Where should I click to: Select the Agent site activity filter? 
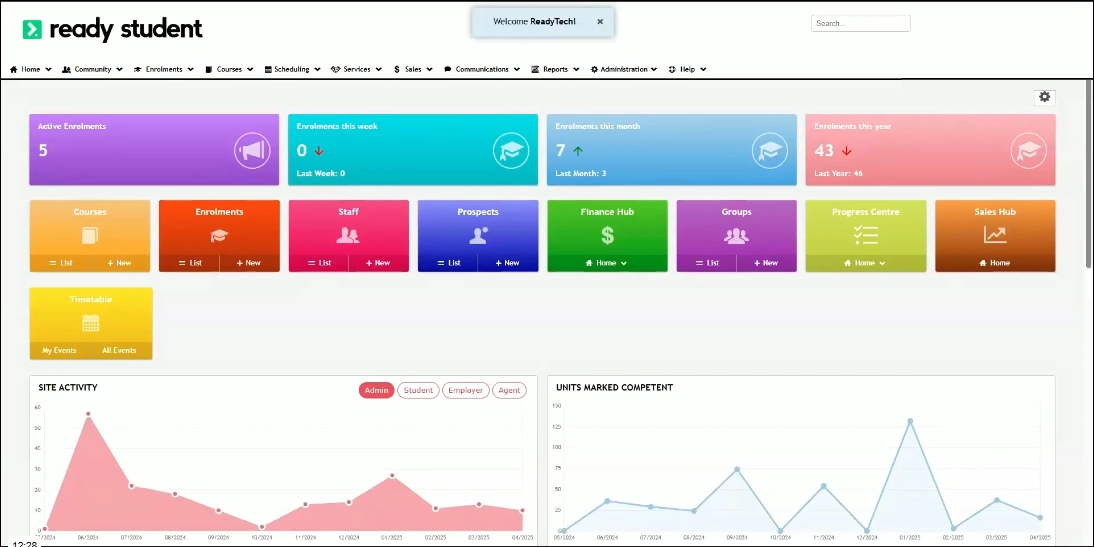tap(509, 391)
